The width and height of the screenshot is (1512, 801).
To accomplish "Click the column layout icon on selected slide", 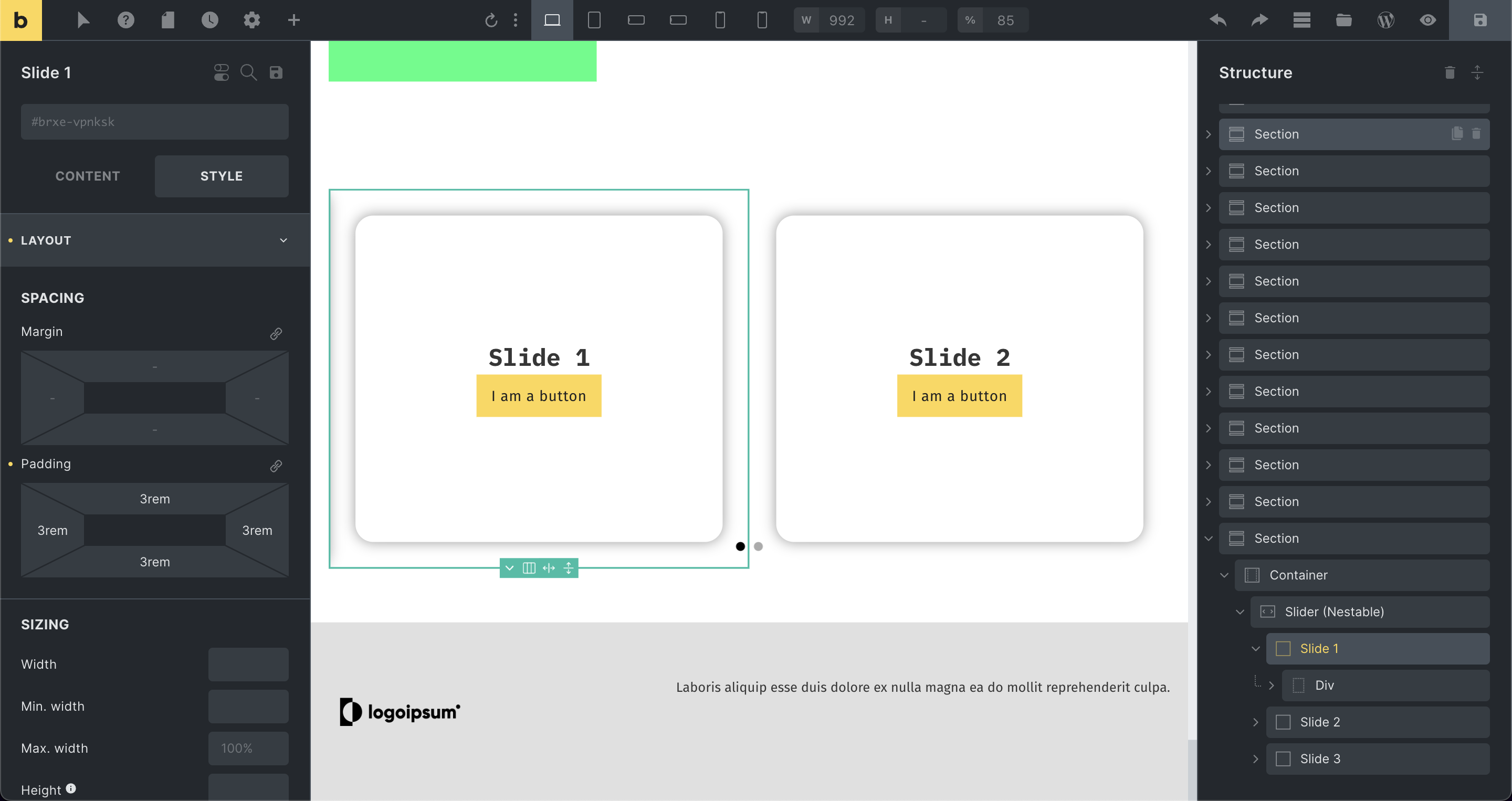I will click(x=529, y=567).
